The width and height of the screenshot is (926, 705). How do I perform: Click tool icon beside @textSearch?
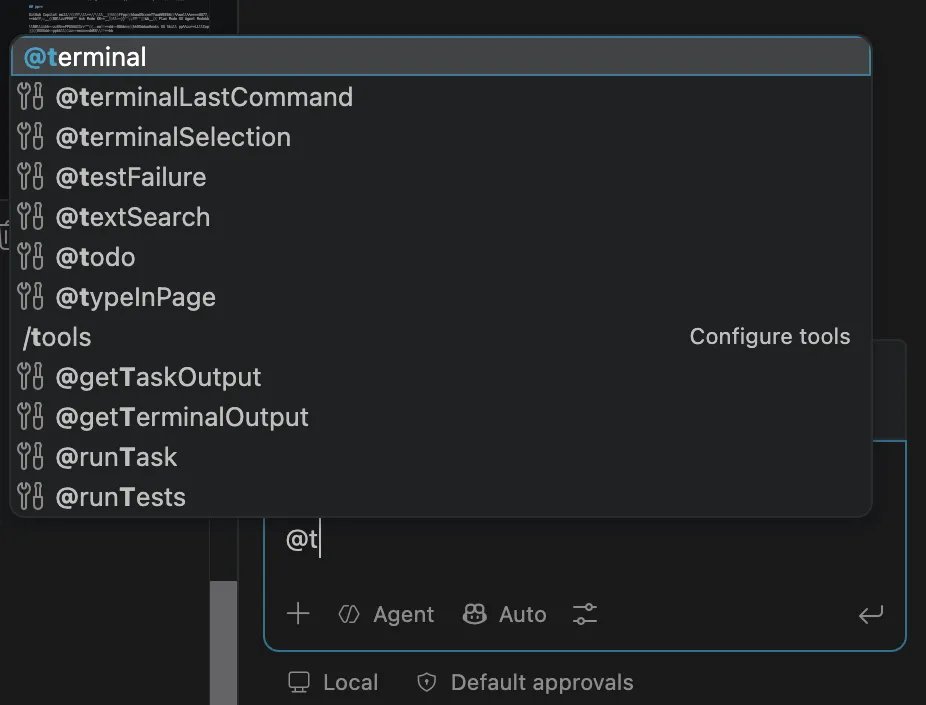click(x=30, y=217)
